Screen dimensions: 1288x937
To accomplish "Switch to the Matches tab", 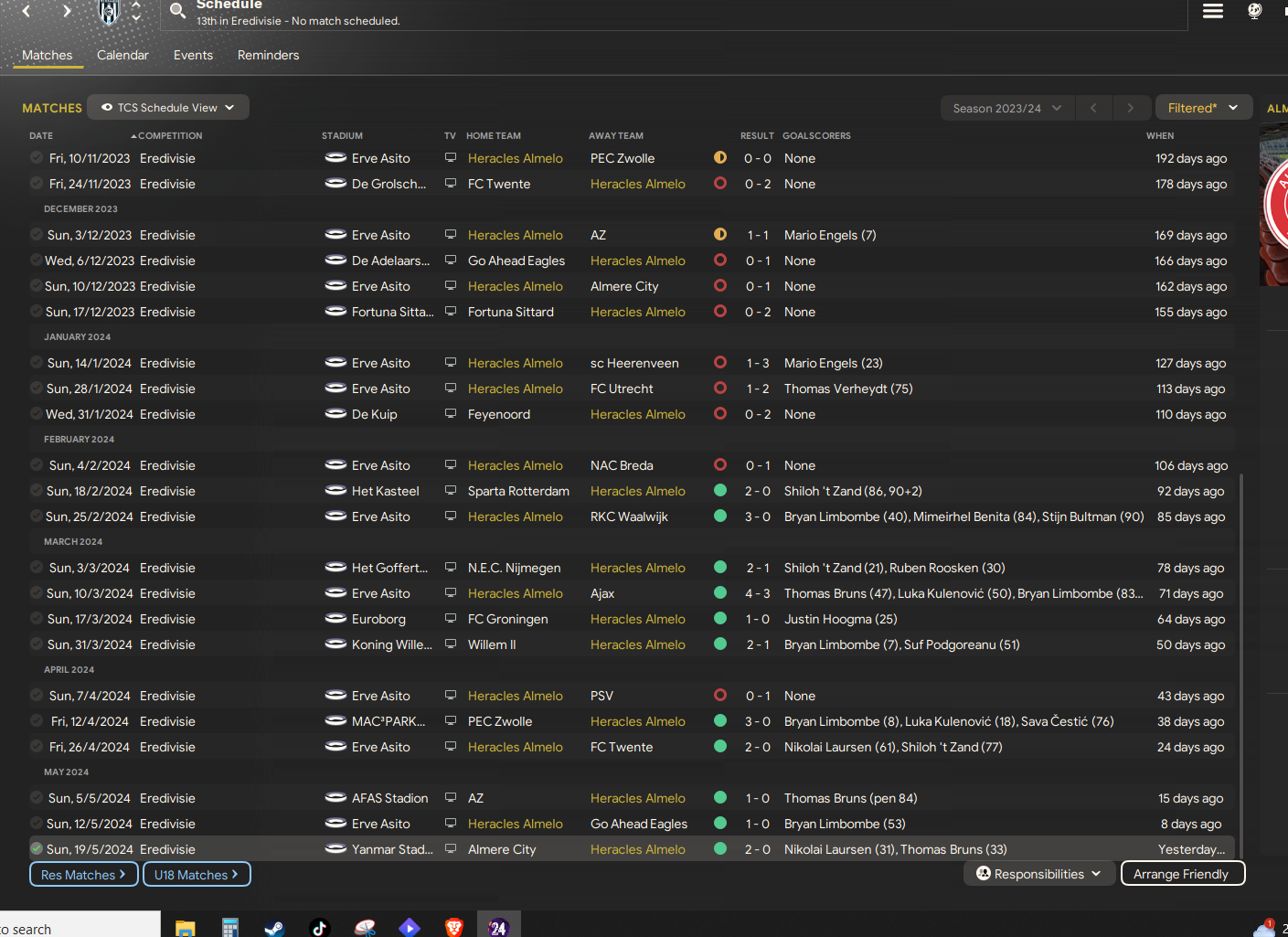I will pyautogui.click(x=47, y=55).
